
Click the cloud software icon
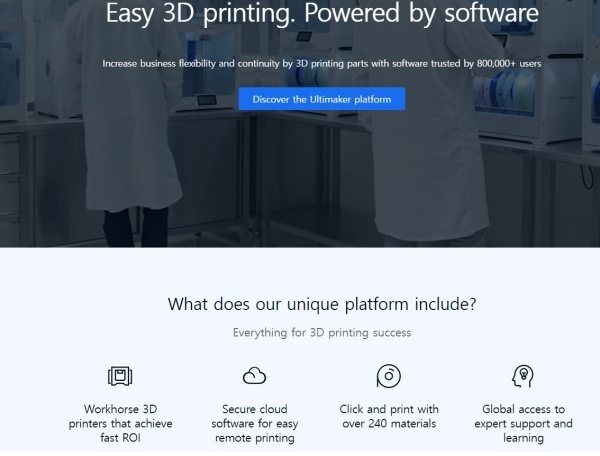coord(254,375)
